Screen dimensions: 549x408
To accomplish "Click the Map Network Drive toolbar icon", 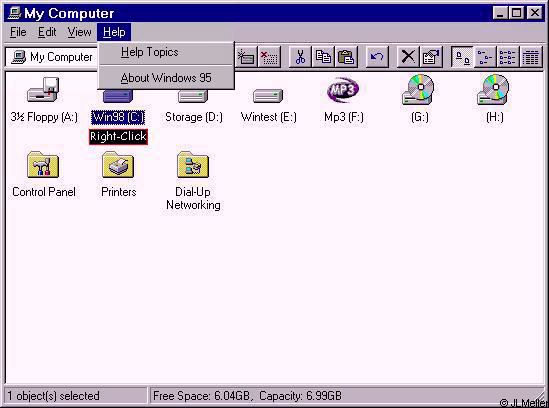I will (246, 57).
